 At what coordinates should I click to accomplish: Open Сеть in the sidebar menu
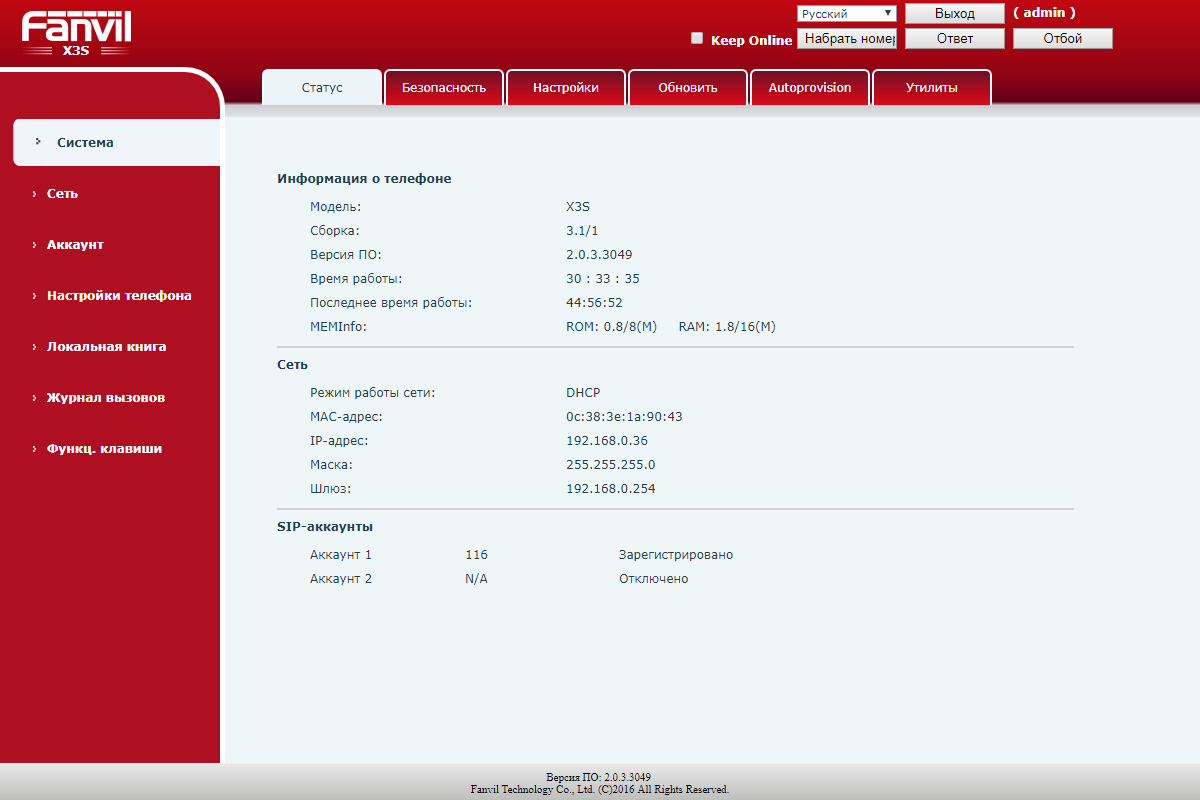point(62,194)
